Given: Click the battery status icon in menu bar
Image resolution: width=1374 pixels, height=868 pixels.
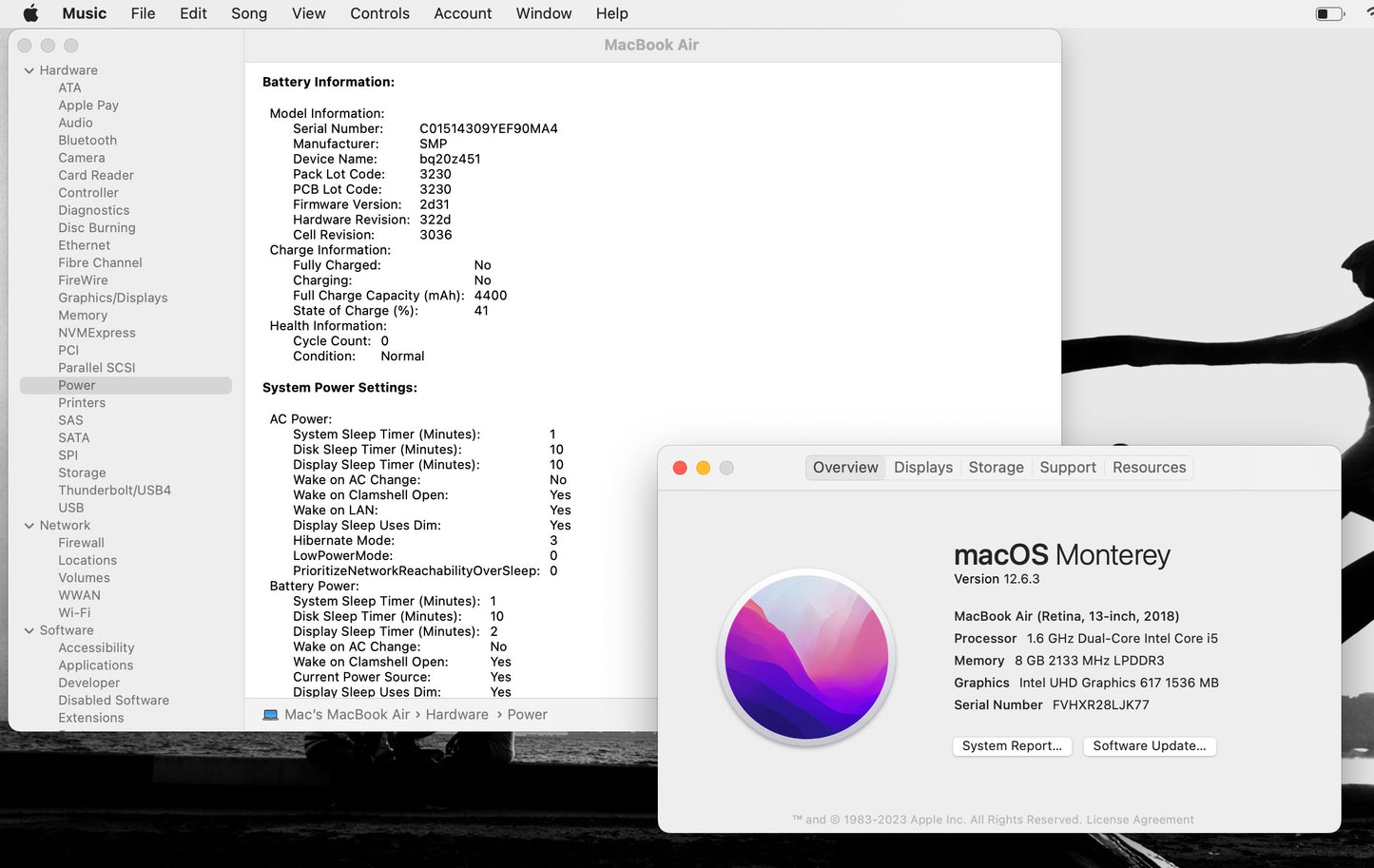Looking at the screenshot, I should [1328, 13].
